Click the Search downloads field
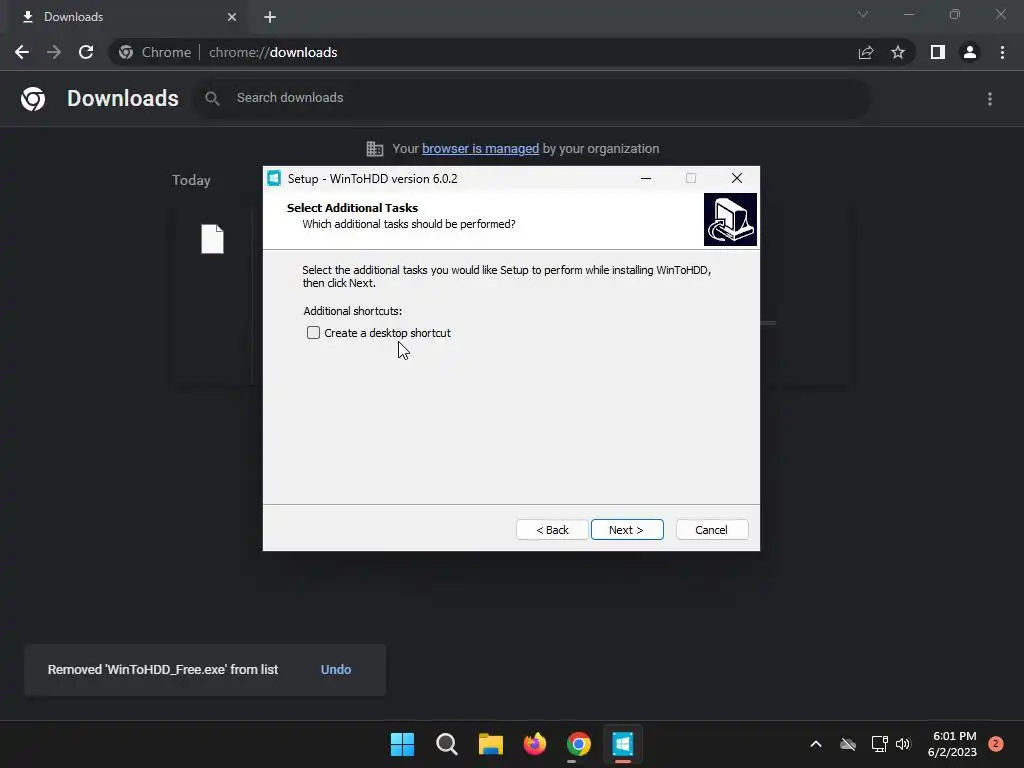1024x768 pixels. coord(530,98)
